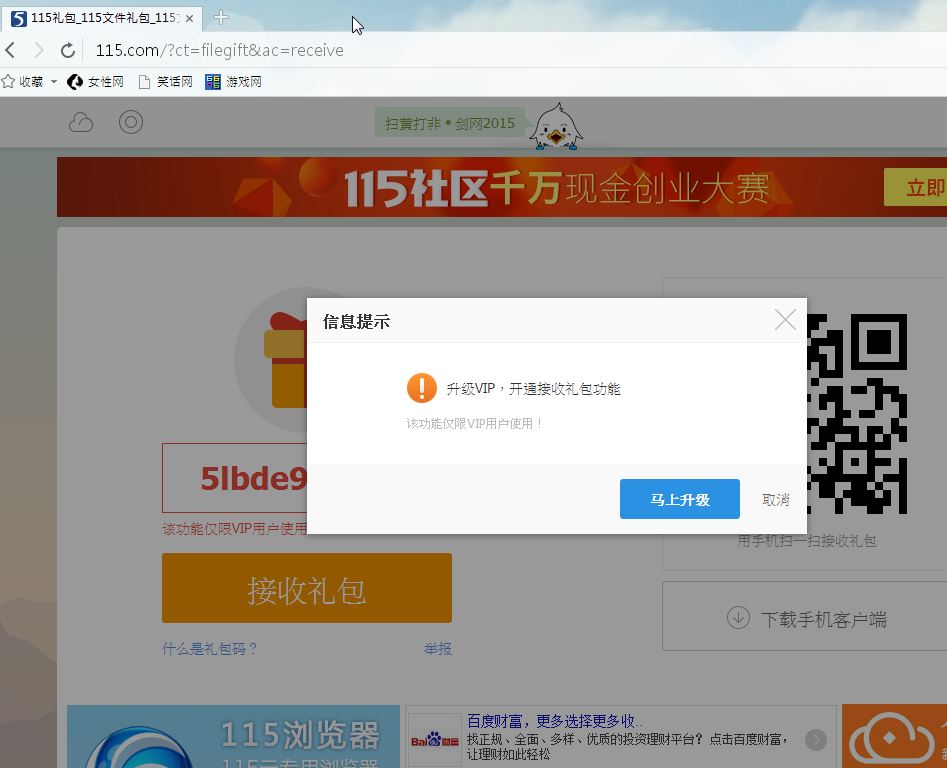Reload the page with refresh icon
947x768 pixels.
tap(68, 50)
